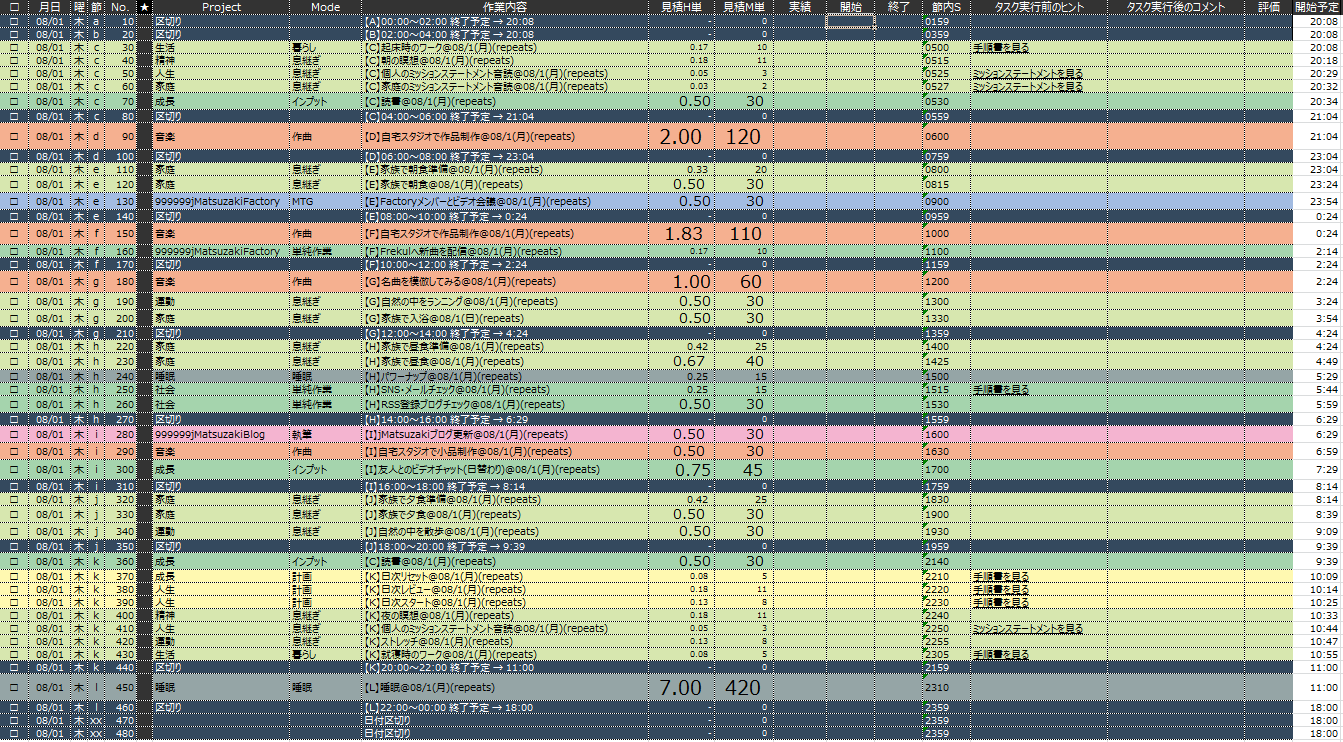1343x742 pixels.
Task: Select 節内S cell 0600 in row No. 90
Action: click(x=946, y=136)
